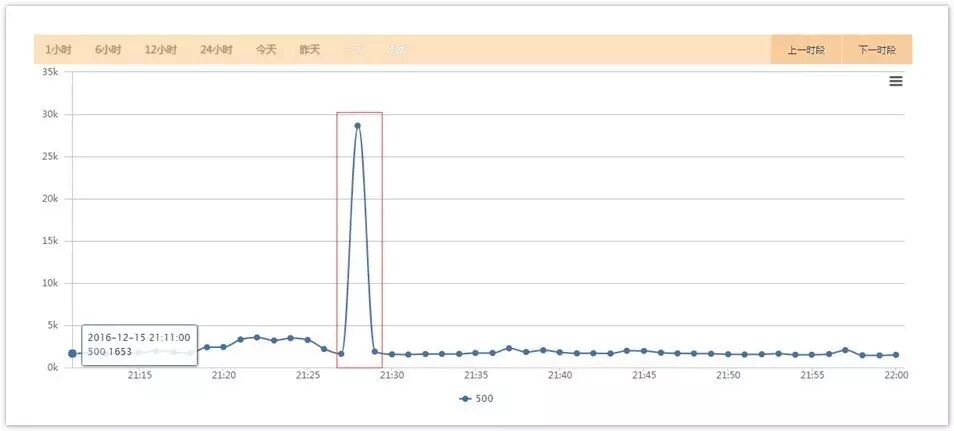
Task: Toggle the 500 series legend marker
Action: pos(466,399)
